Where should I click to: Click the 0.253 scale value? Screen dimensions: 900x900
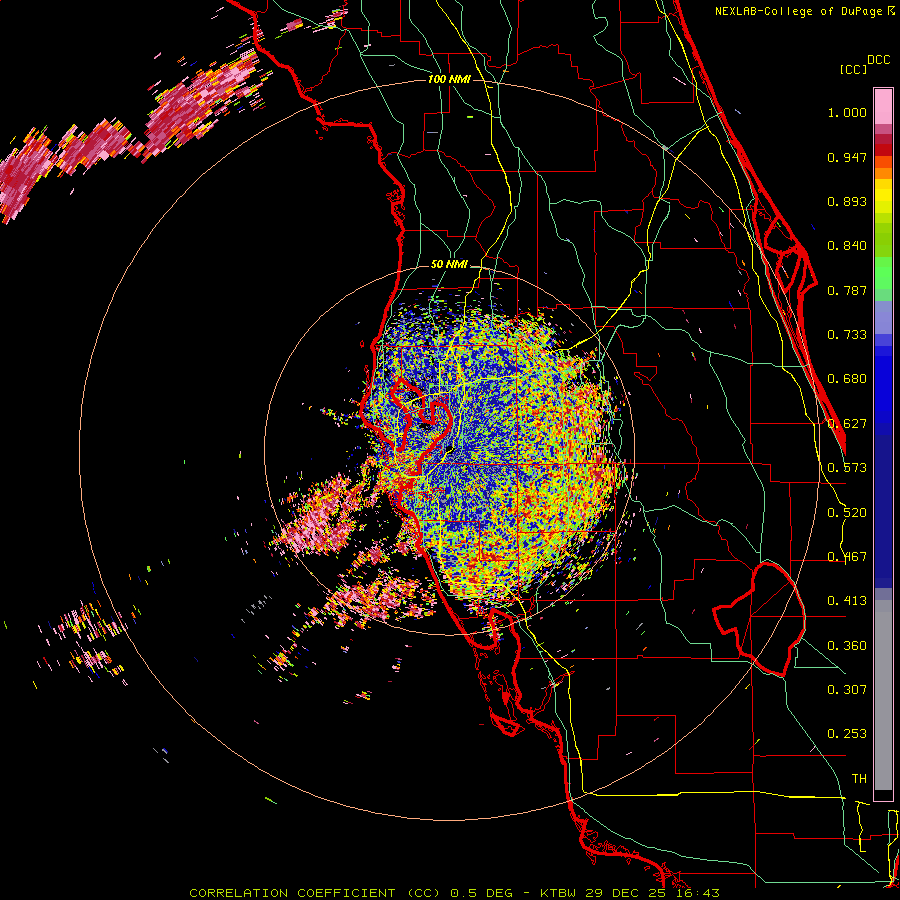click(847, 734)
